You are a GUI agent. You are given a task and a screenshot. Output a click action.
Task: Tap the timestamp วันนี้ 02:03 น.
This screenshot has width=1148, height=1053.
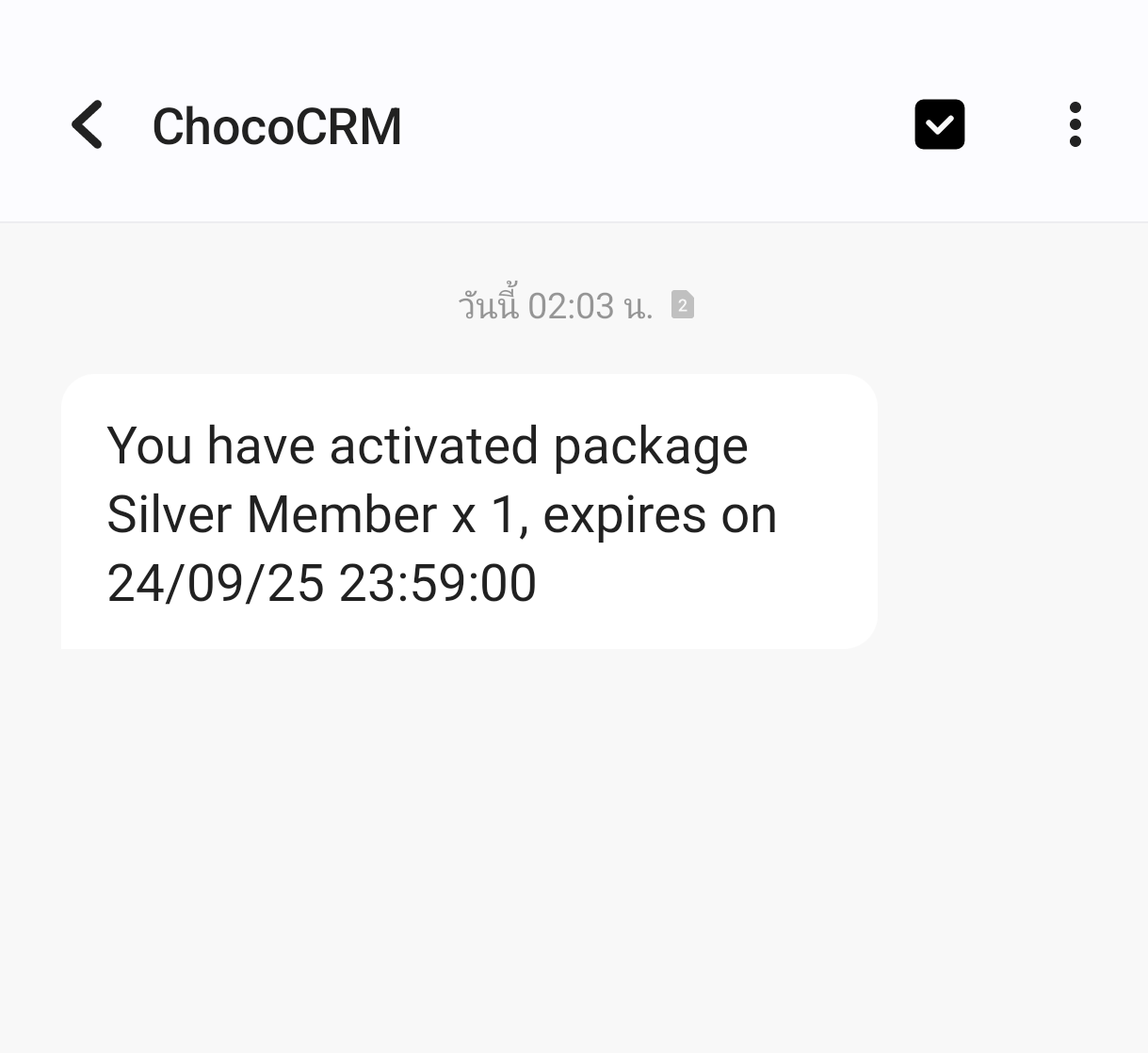pos(556,306)
